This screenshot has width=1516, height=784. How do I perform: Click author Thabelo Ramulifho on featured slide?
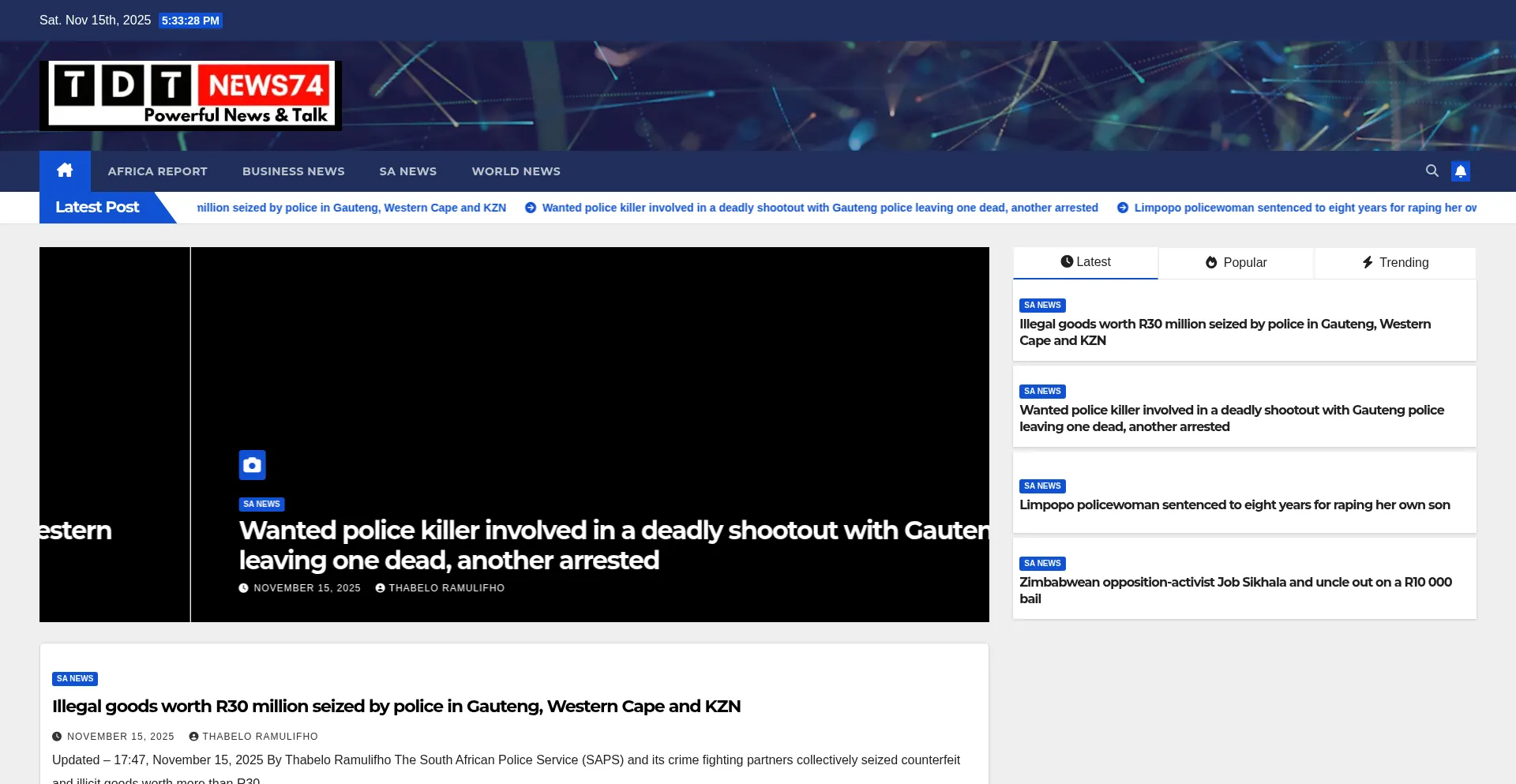[x=446, y=588]
